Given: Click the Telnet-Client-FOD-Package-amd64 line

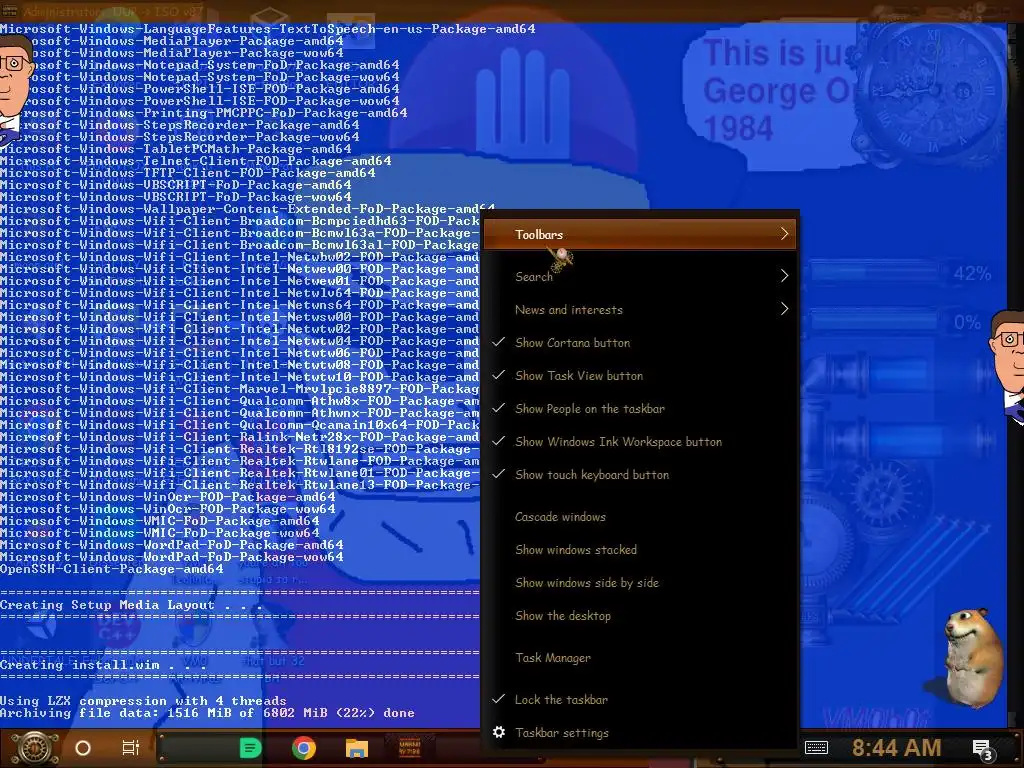Looking at the screenshot, I should coord(195,161).
